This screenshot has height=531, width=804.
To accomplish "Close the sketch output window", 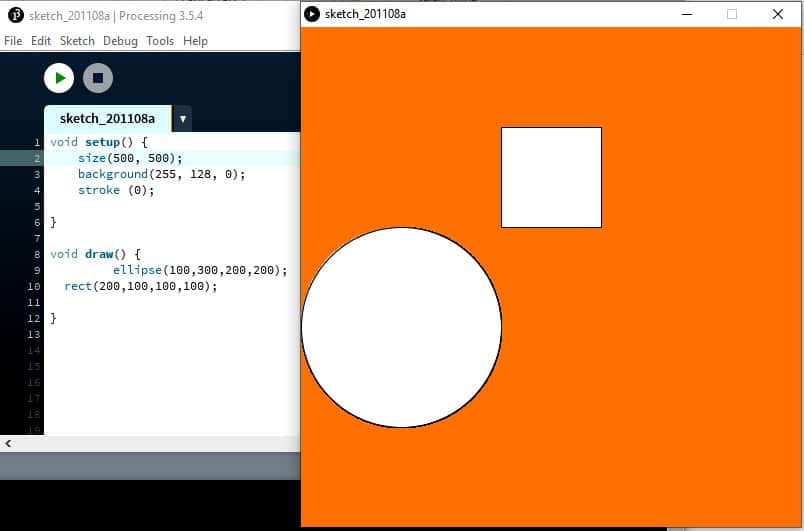I will [x=777, y=14].
